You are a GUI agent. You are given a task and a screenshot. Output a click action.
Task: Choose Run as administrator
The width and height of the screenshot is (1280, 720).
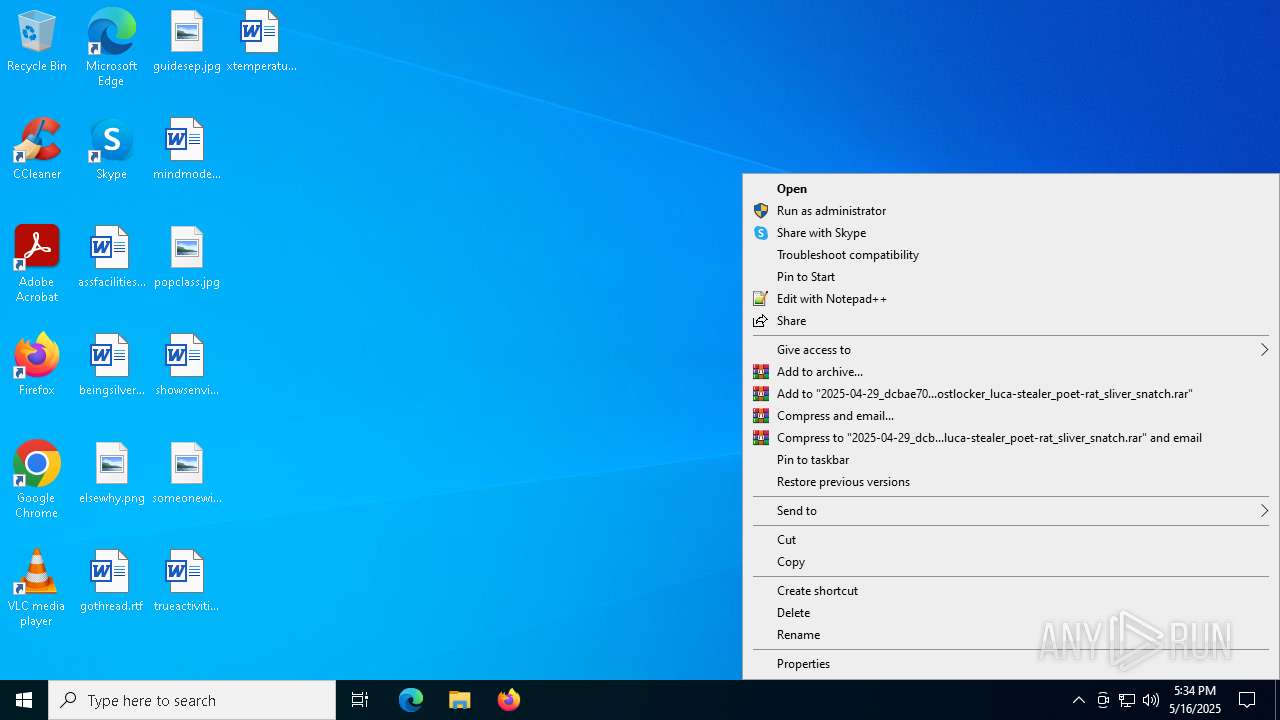1011,211
